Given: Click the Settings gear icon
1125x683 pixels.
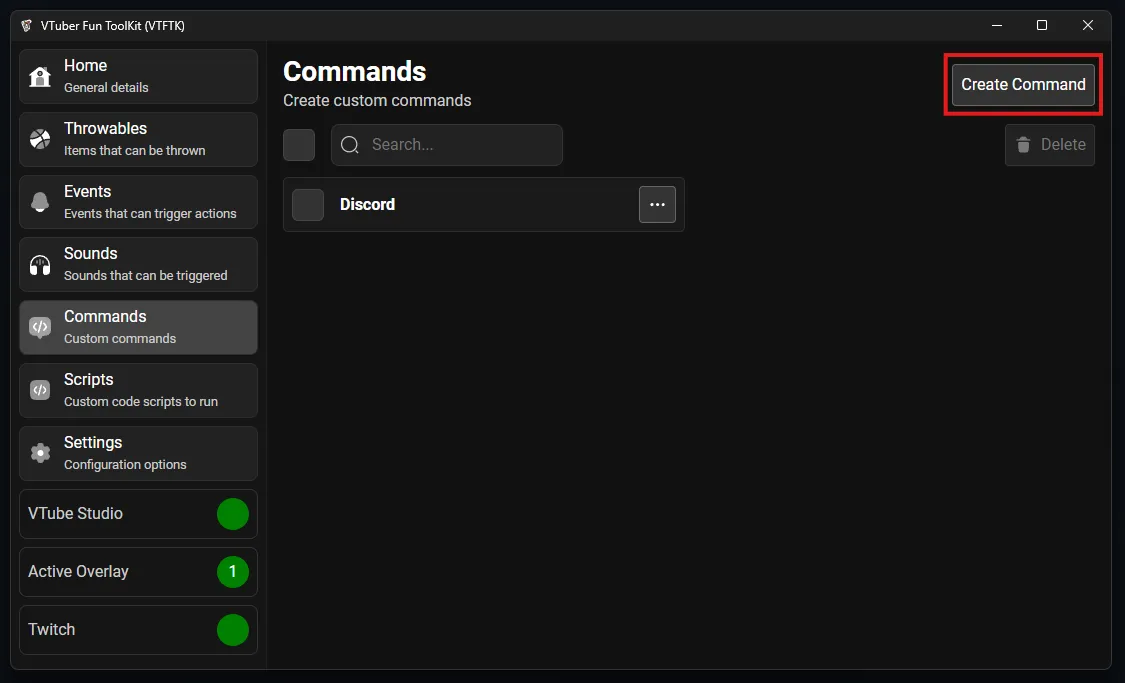Looking at the screenshot, I should [40, 453].
